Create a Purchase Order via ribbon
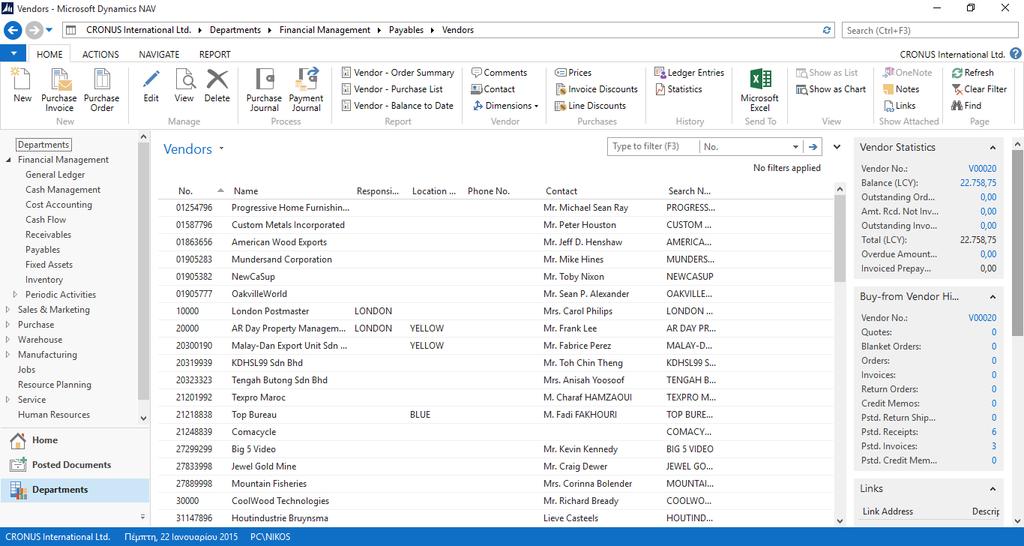The width and height of the screenshot is (1024, 546). point(102,89)
